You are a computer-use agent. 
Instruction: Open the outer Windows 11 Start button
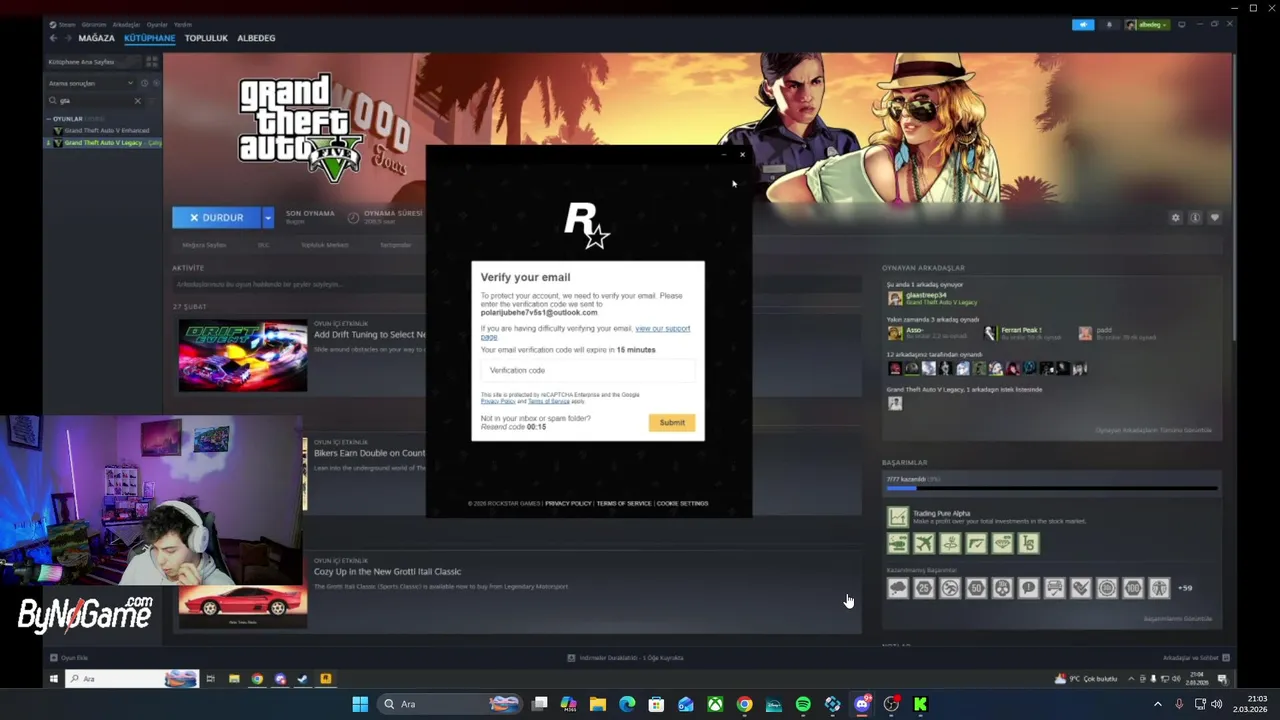pos(360,704)
